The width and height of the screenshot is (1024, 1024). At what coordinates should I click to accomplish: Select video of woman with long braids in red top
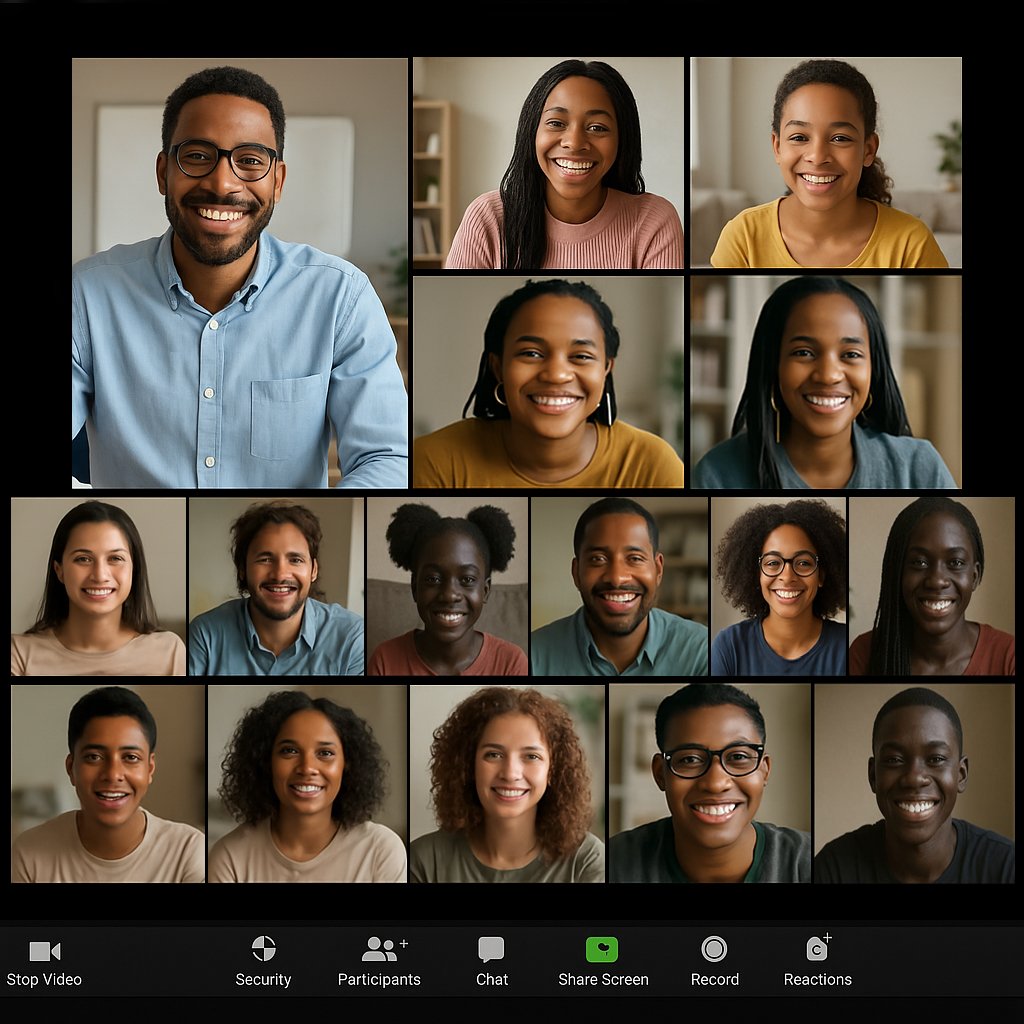(x=932, y=586)
